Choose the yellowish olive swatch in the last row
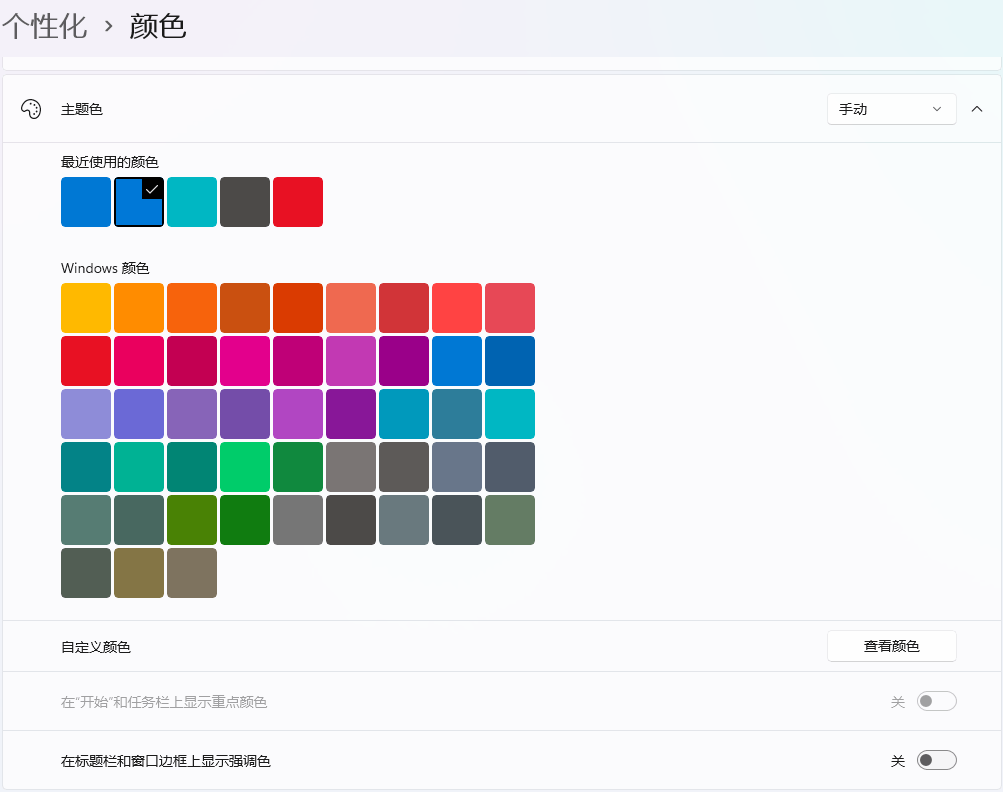 point(139,573)
